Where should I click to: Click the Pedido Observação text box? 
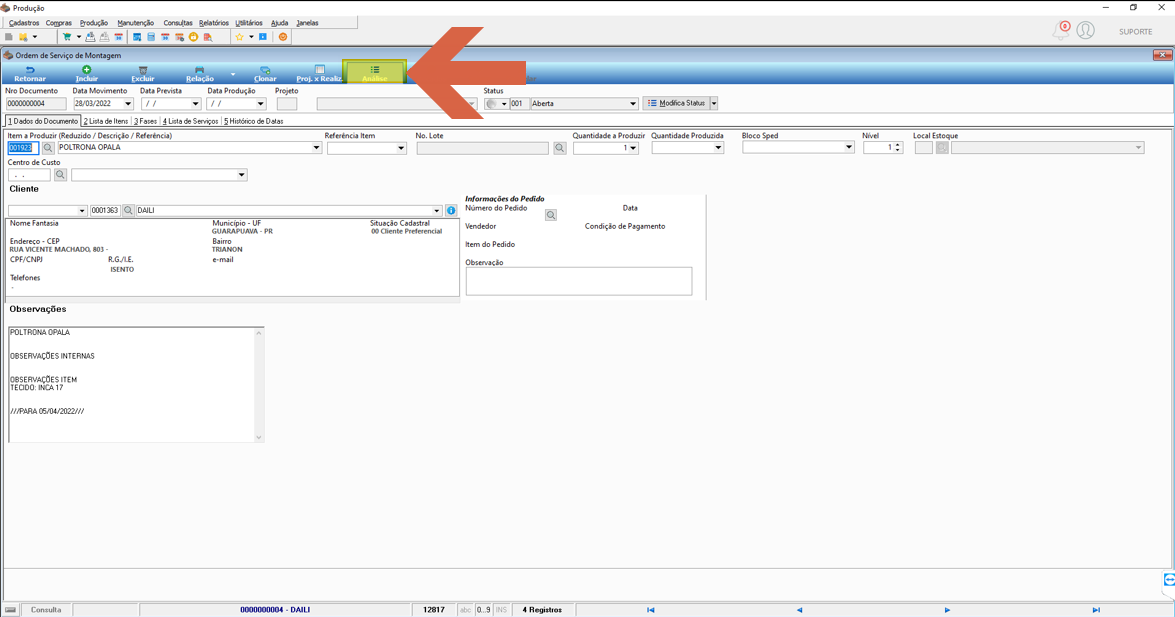point(579,281)
